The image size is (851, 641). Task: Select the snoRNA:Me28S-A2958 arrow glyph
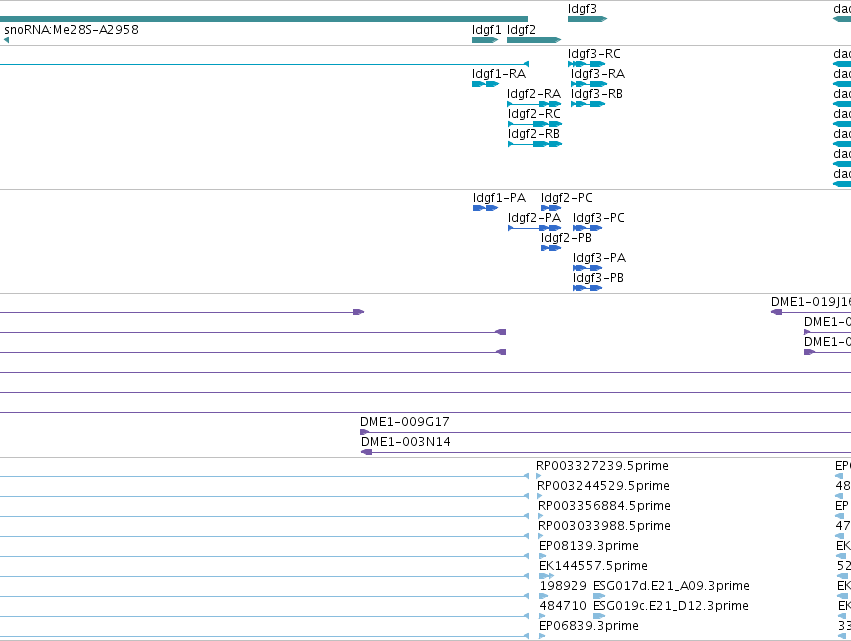6,40
